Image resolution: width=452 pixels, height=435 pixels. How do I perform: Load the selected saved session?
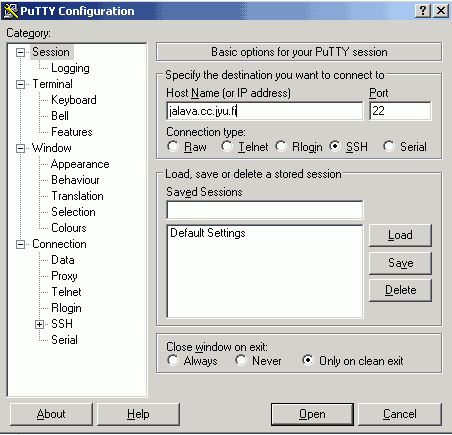click(x=400, y=235)
